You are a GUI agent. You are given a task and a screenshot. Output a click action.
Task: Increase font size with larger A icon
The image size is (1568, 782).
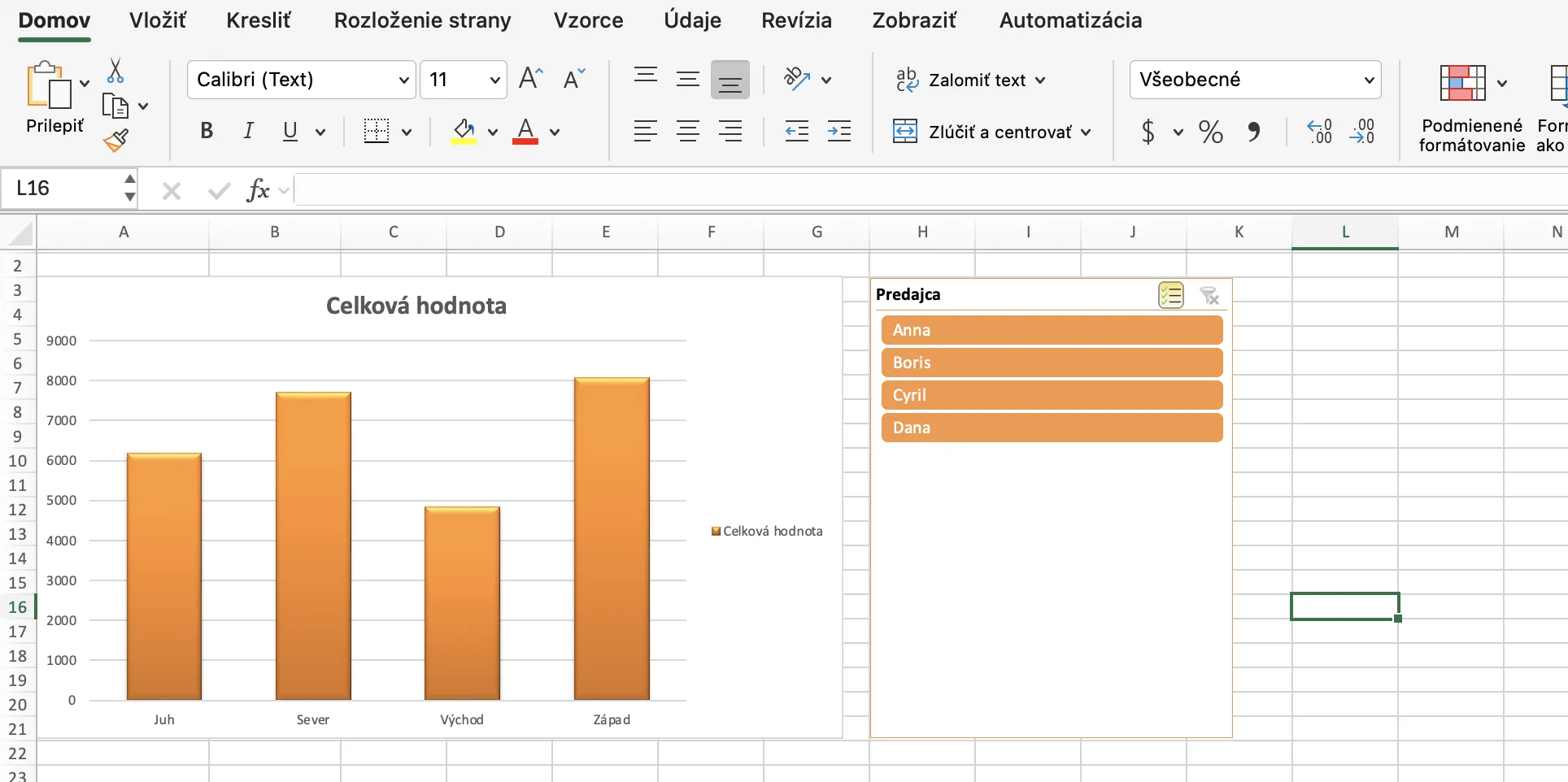tap(530, 79)
